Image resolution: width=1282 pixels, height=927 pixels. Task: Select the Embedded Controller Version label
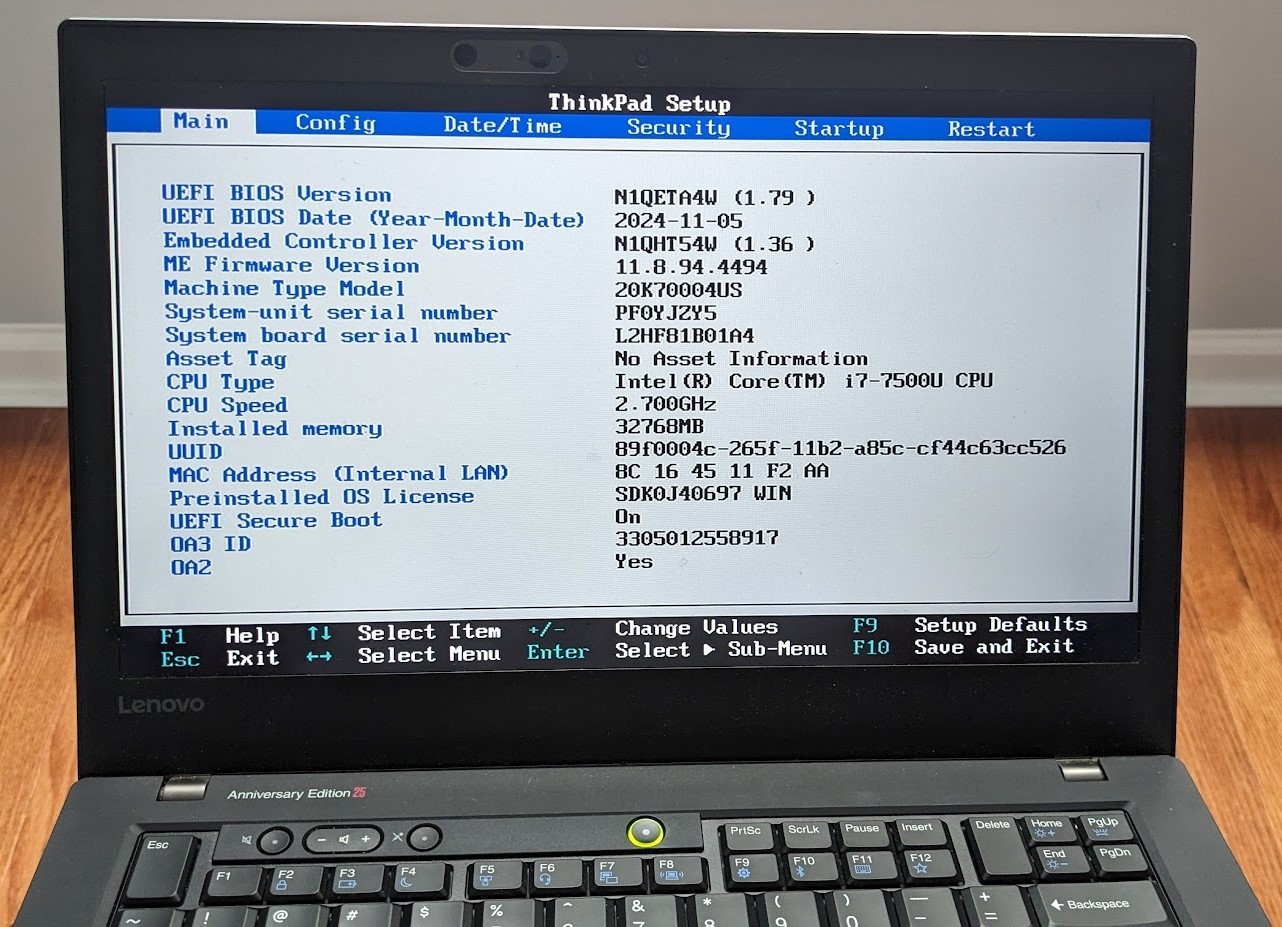343,242
